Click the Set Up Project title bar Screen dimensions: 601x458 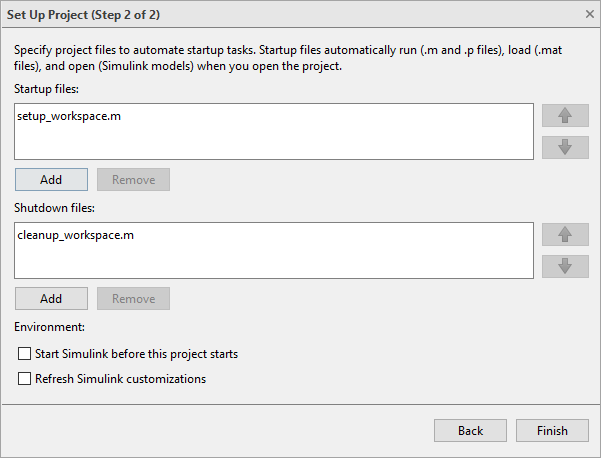250,14
